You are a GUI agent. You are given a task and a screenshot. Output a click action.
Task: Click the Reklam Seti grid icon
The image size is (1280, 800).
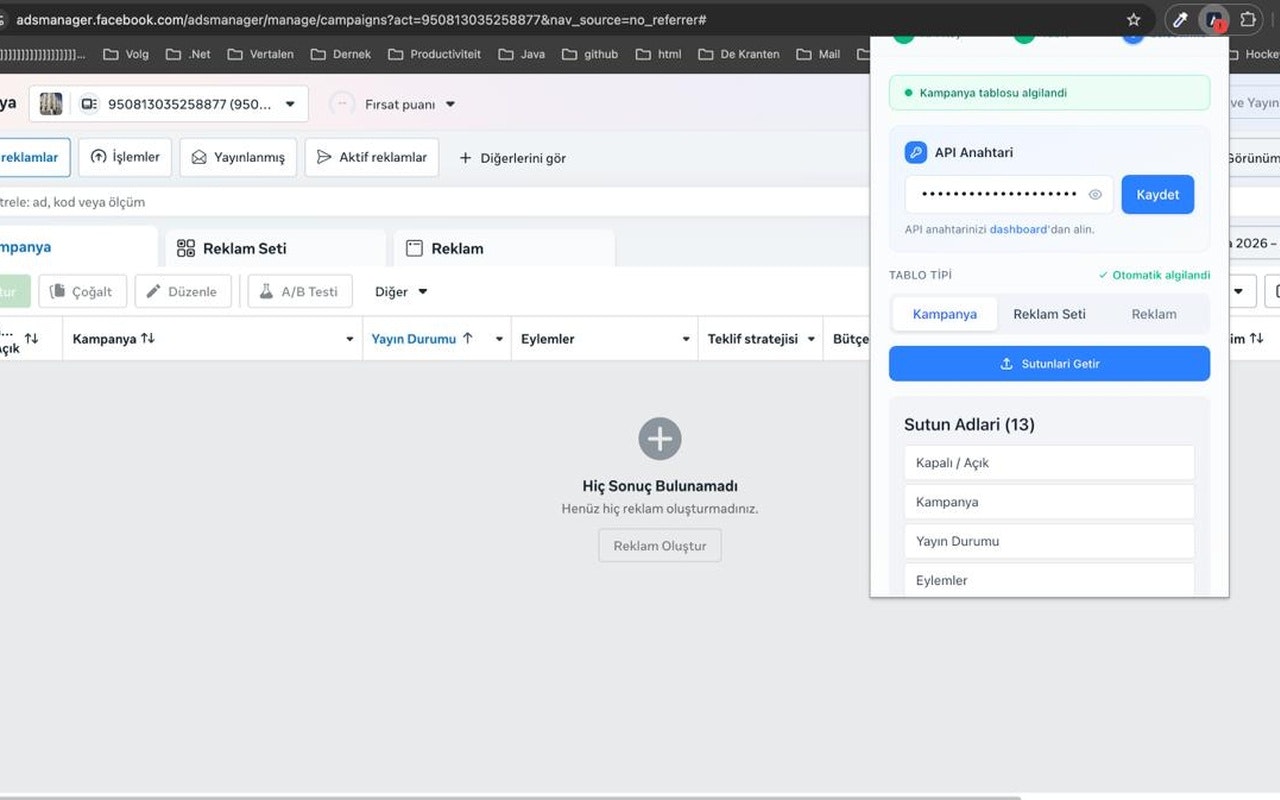point(185,247)
